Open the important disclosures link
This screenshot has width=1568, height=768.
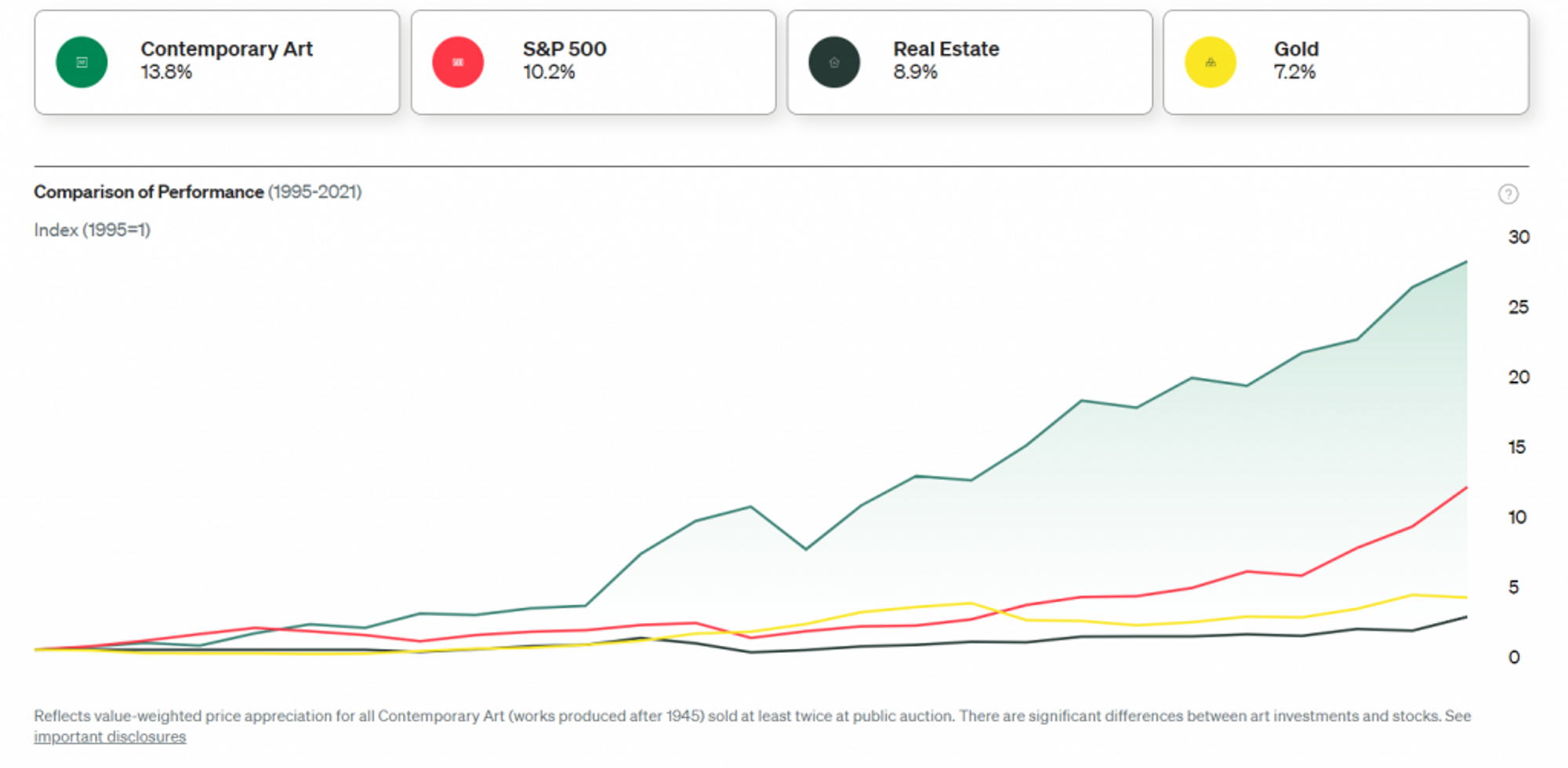[x=110, y=737]
